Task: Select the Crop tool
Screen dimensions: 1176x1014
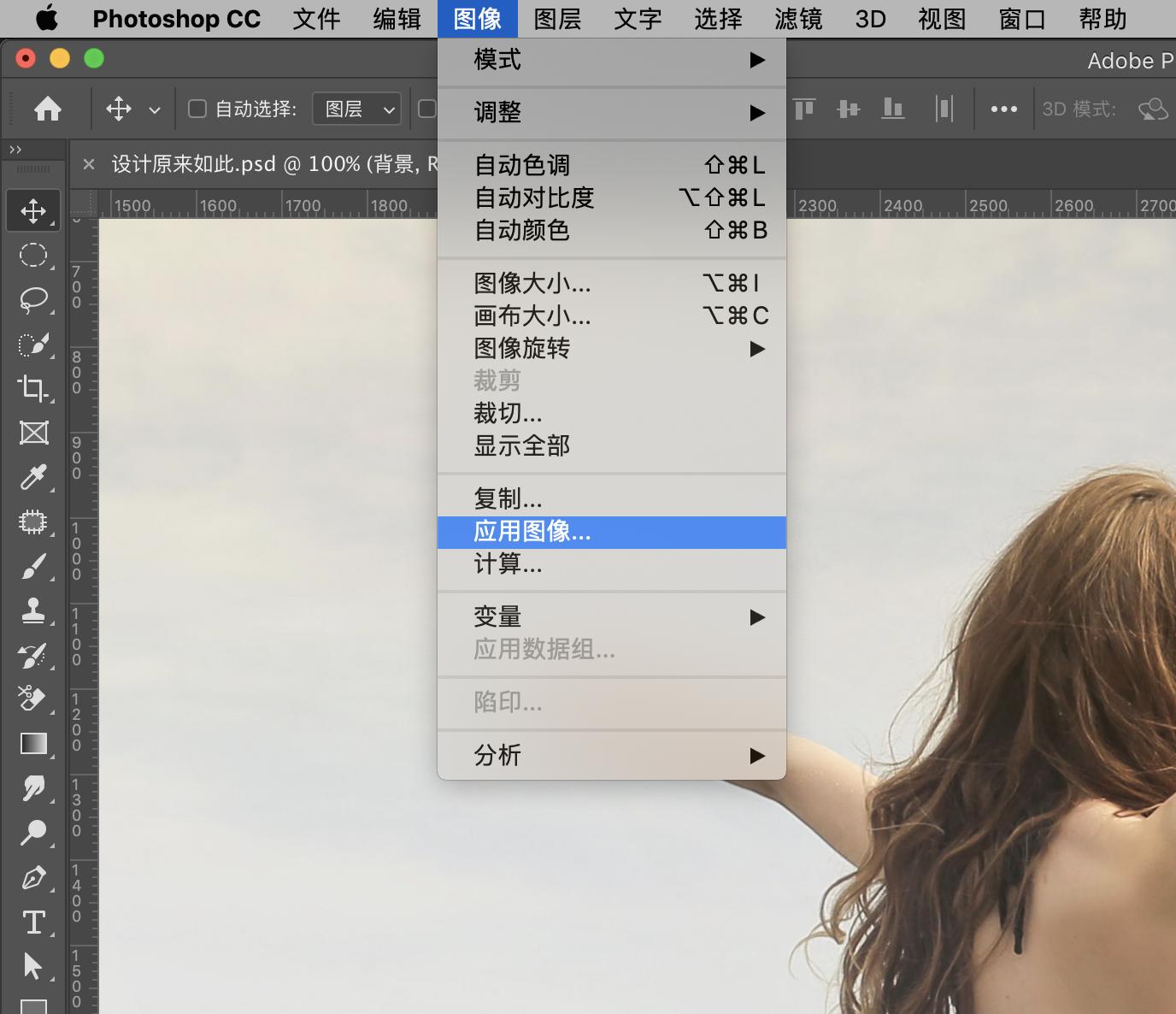Action: tap(33, 388)
